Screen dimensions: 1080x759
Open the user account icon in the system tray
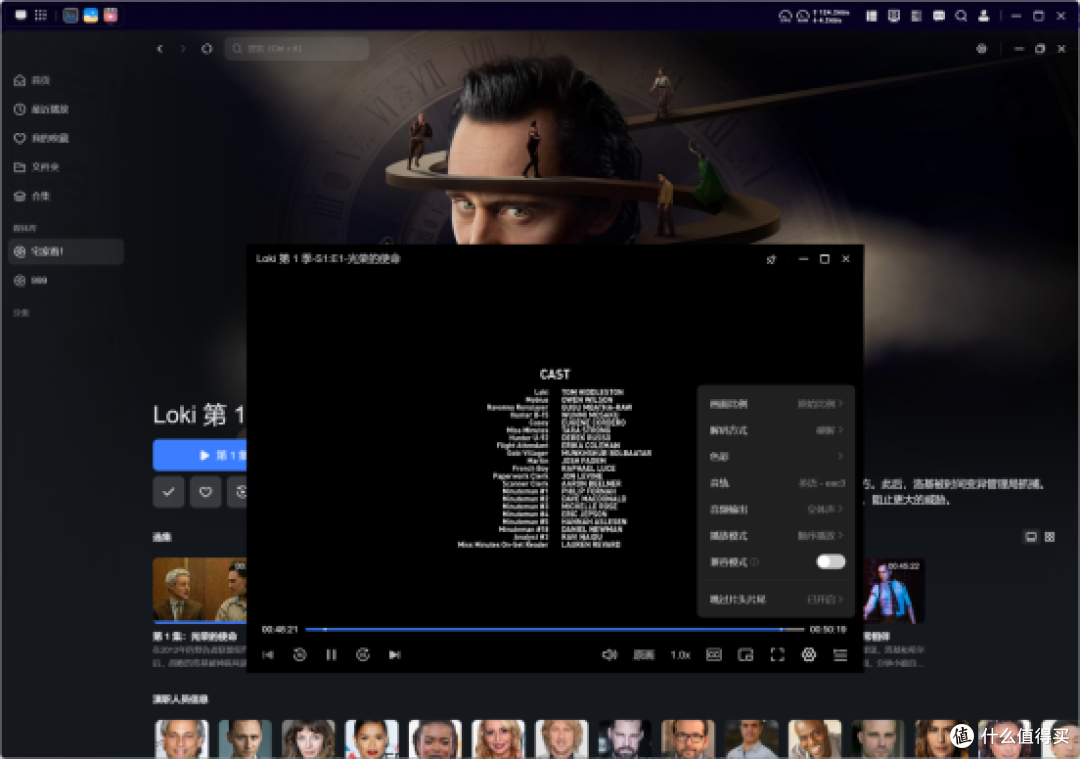tap(984, 16)
